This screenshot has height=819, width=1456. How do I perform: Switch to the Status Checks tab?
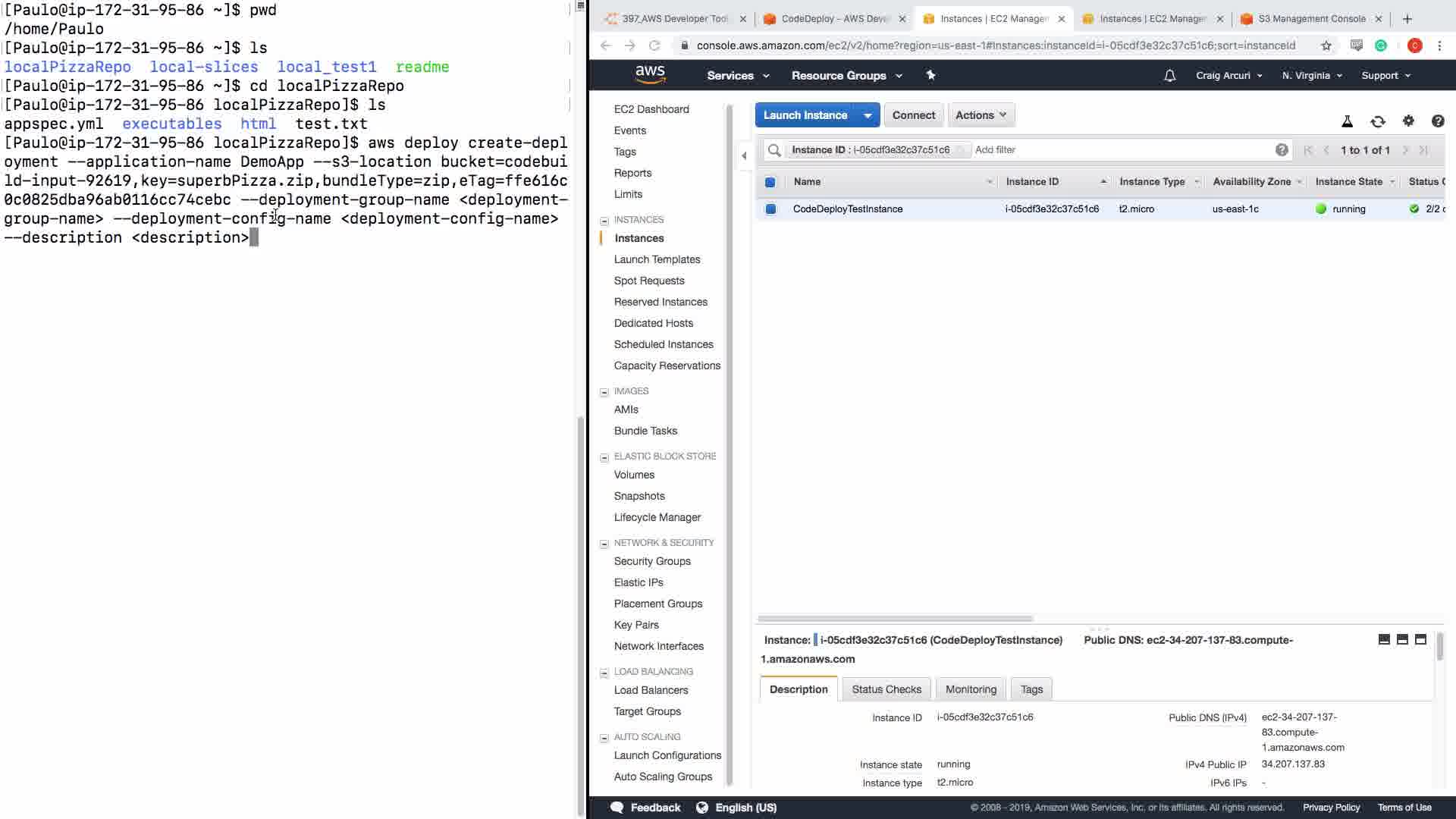point(886,689)
